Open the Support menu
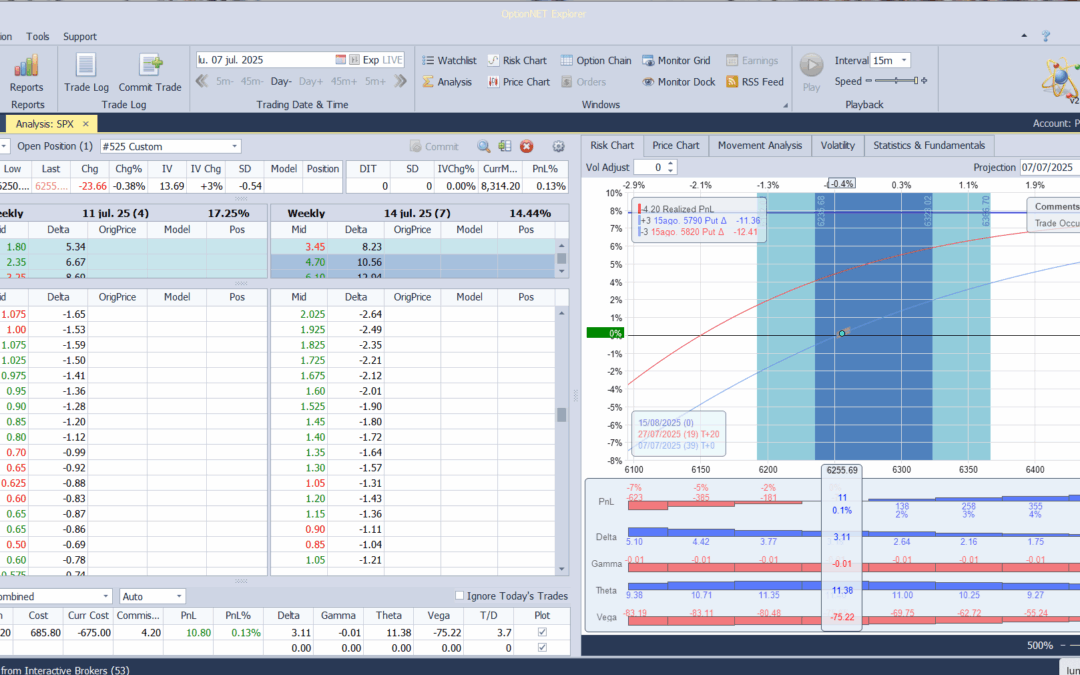This screenshot has width=1080, height=675. pos(80,37)
